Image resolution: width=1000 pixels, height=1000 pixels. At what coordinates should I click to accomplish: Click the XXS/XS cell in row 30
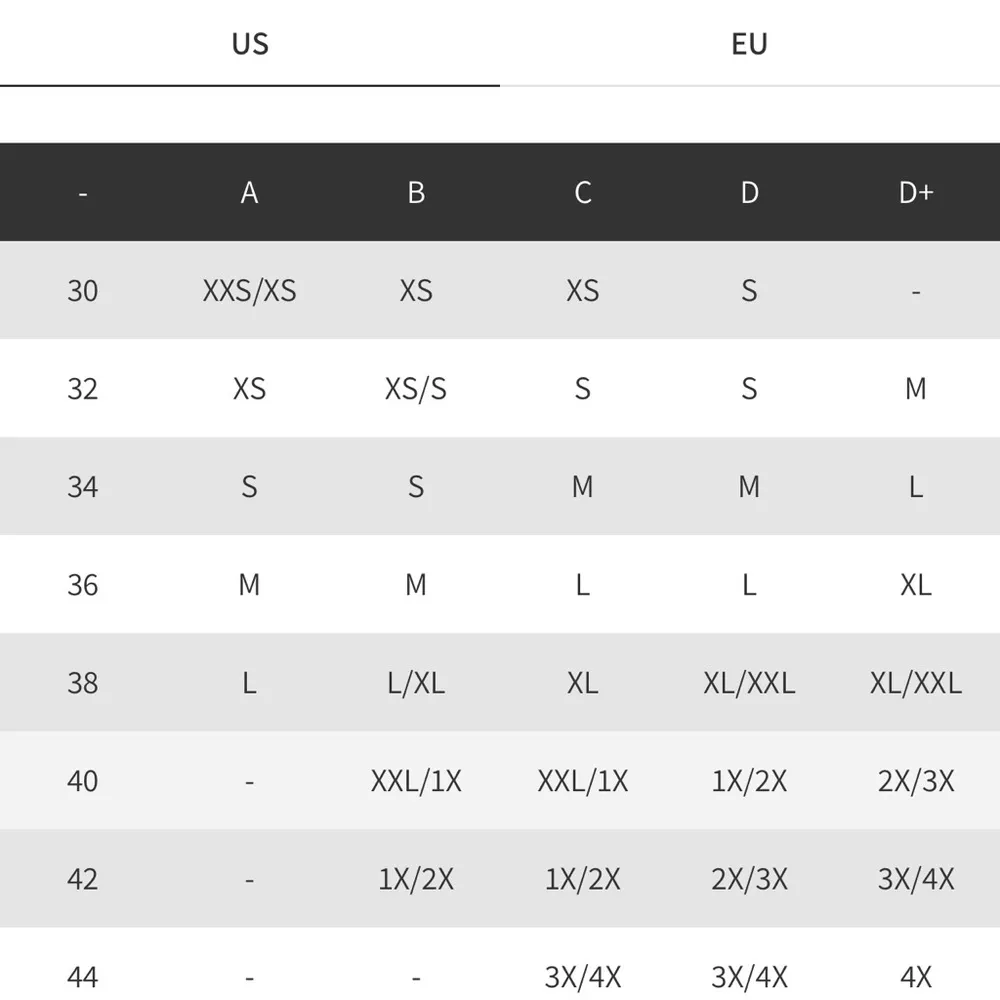tap(249, 290)
